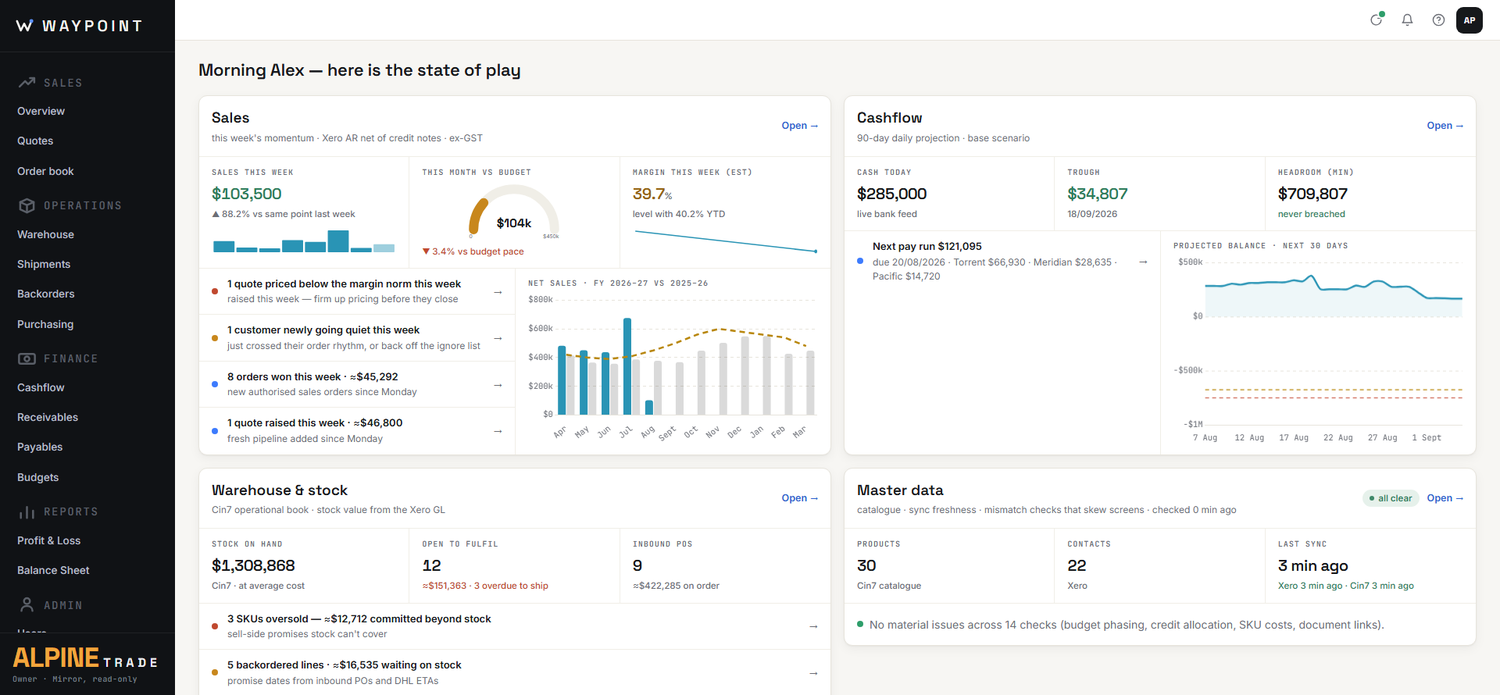
Task: Click the $103,500 sales this week value
Action: (247, 194)
